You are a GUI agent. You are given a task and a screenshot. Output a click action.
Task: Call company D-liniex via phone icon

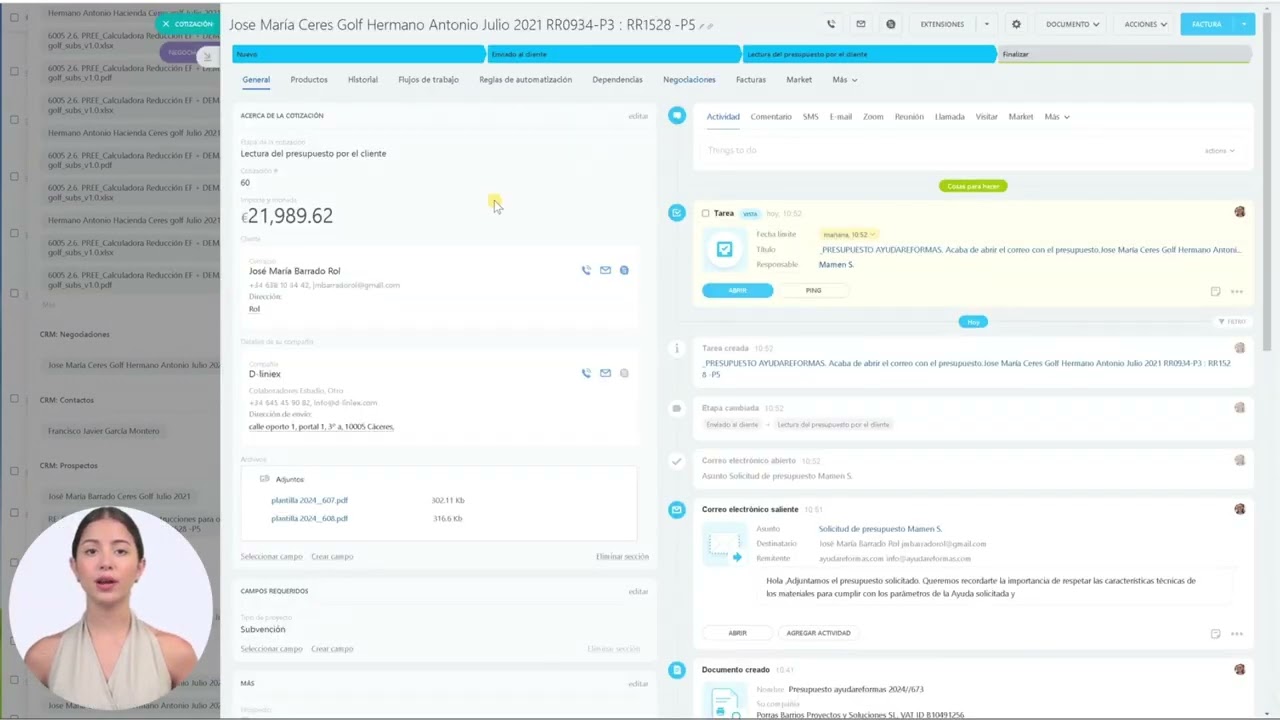tap(586, 373)
